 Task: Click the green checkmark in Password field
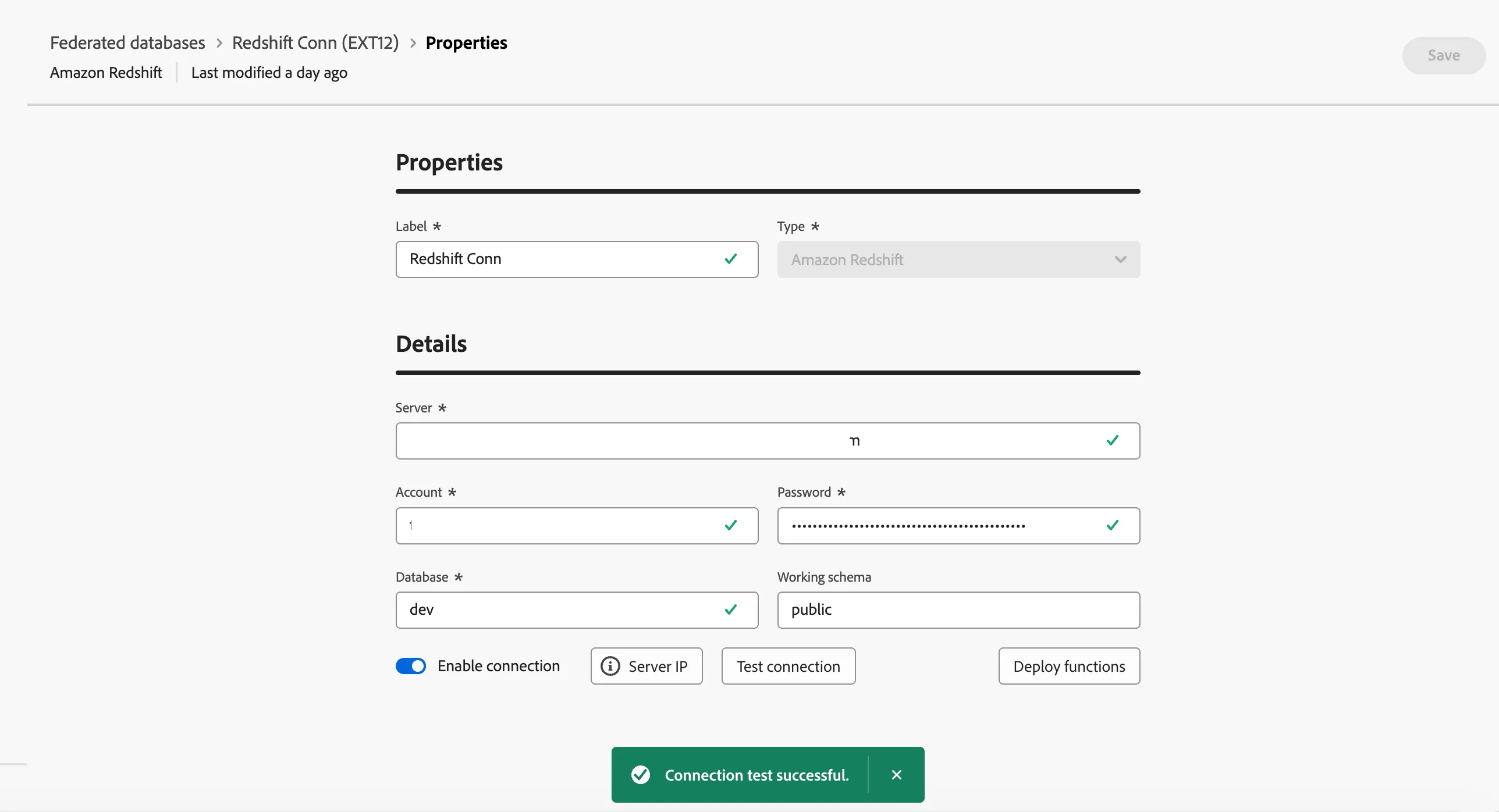(1113, 525)
